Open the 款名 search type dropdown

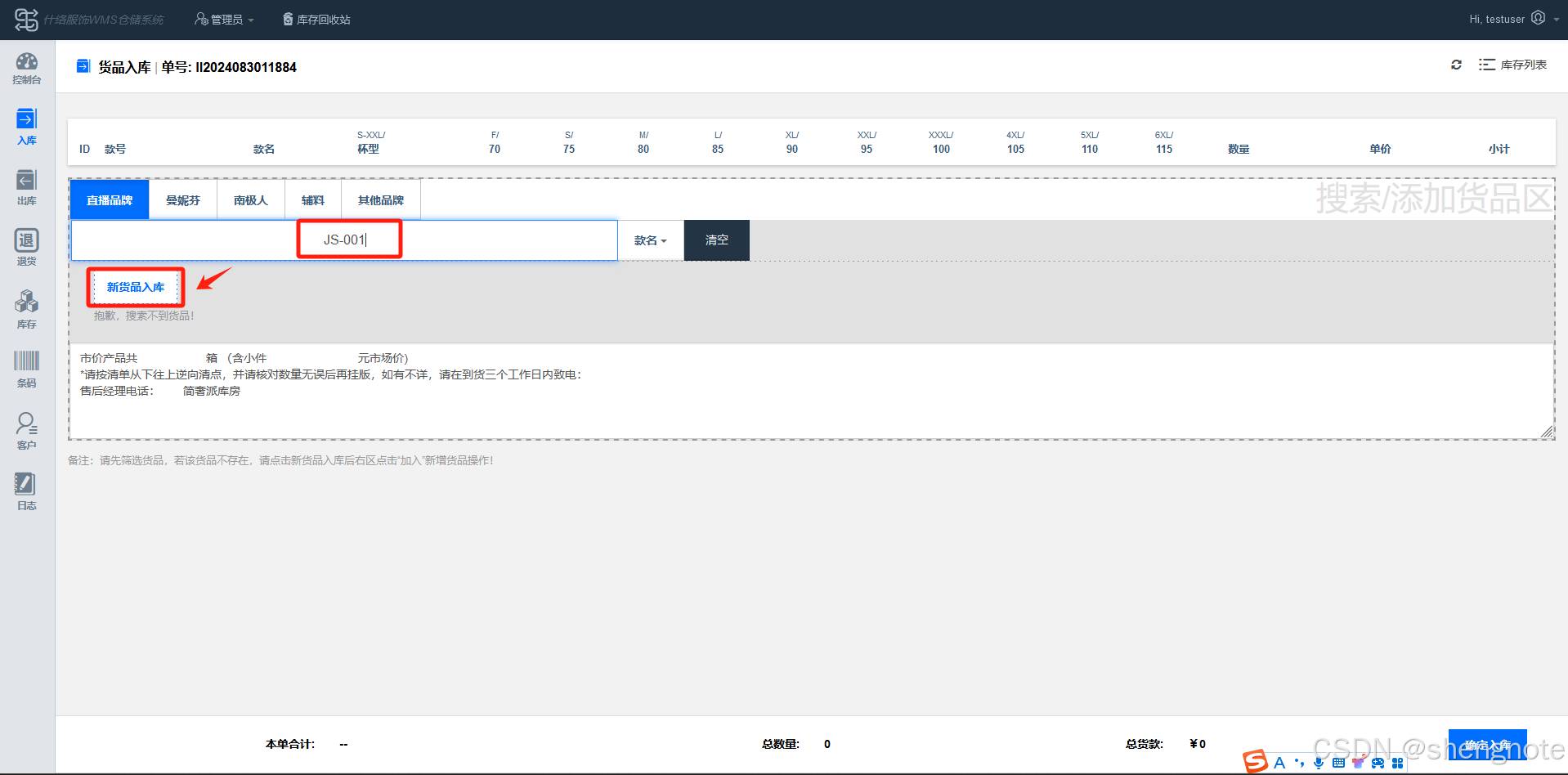(x=650, y=240)
